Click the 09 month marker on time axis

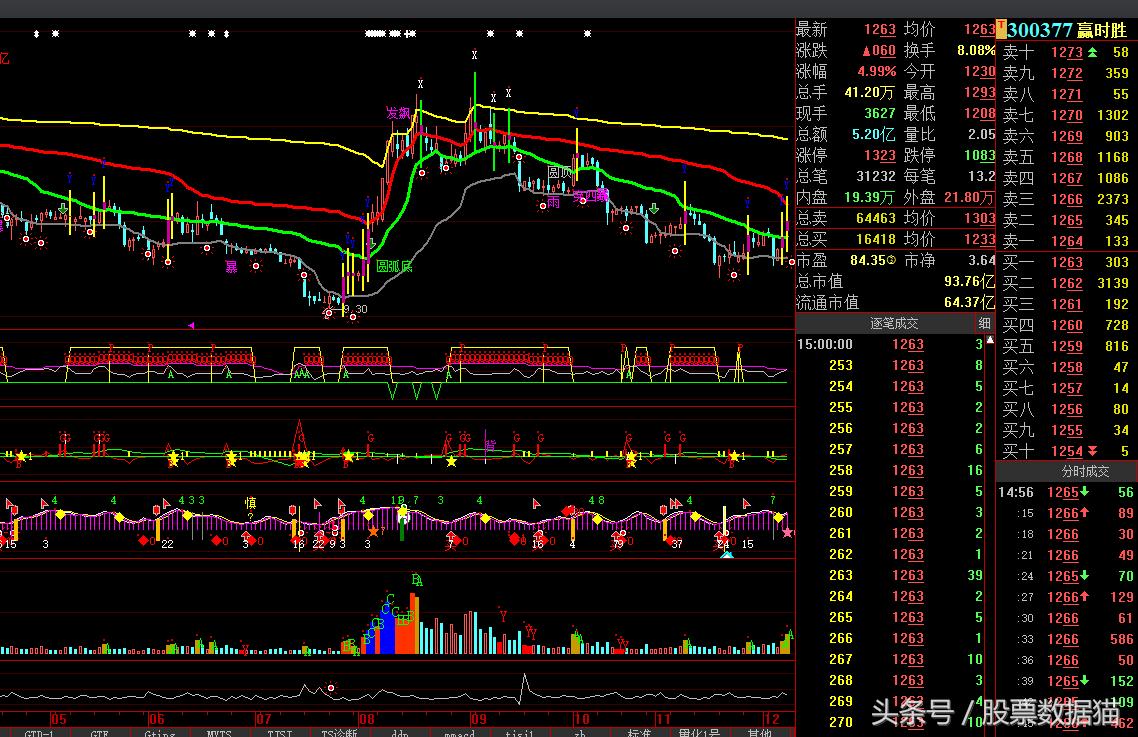coord(478,719)
